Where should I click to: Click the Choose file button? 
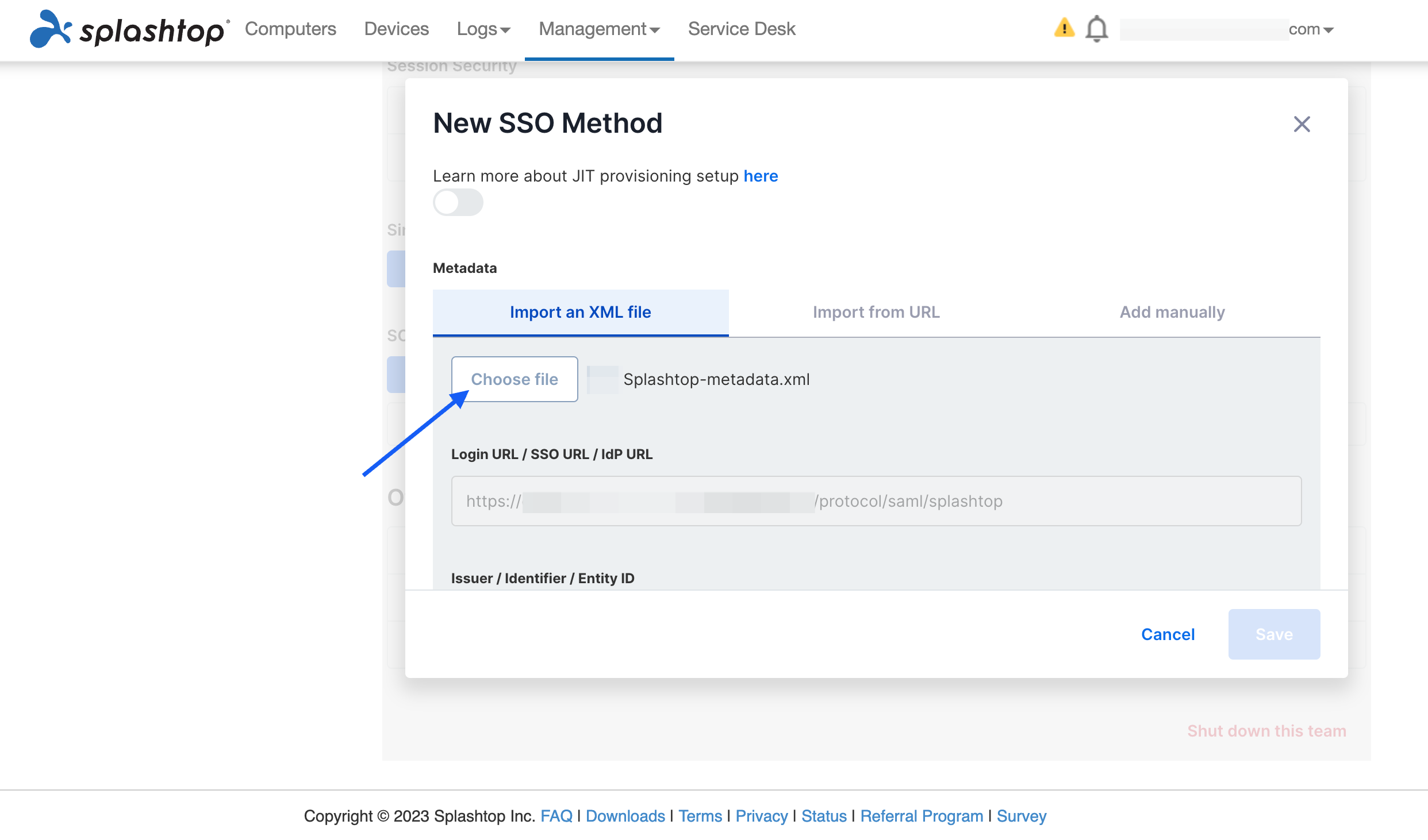(515, 379)
